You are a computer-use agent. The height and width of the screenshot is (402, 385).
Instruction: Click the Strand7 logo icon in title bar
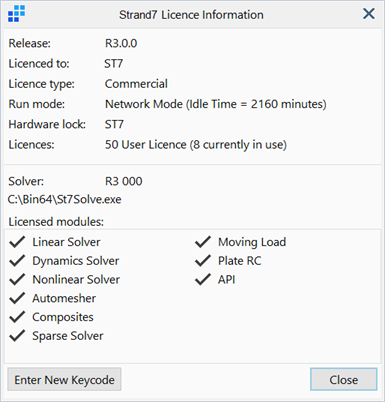(x=16, y=14)
